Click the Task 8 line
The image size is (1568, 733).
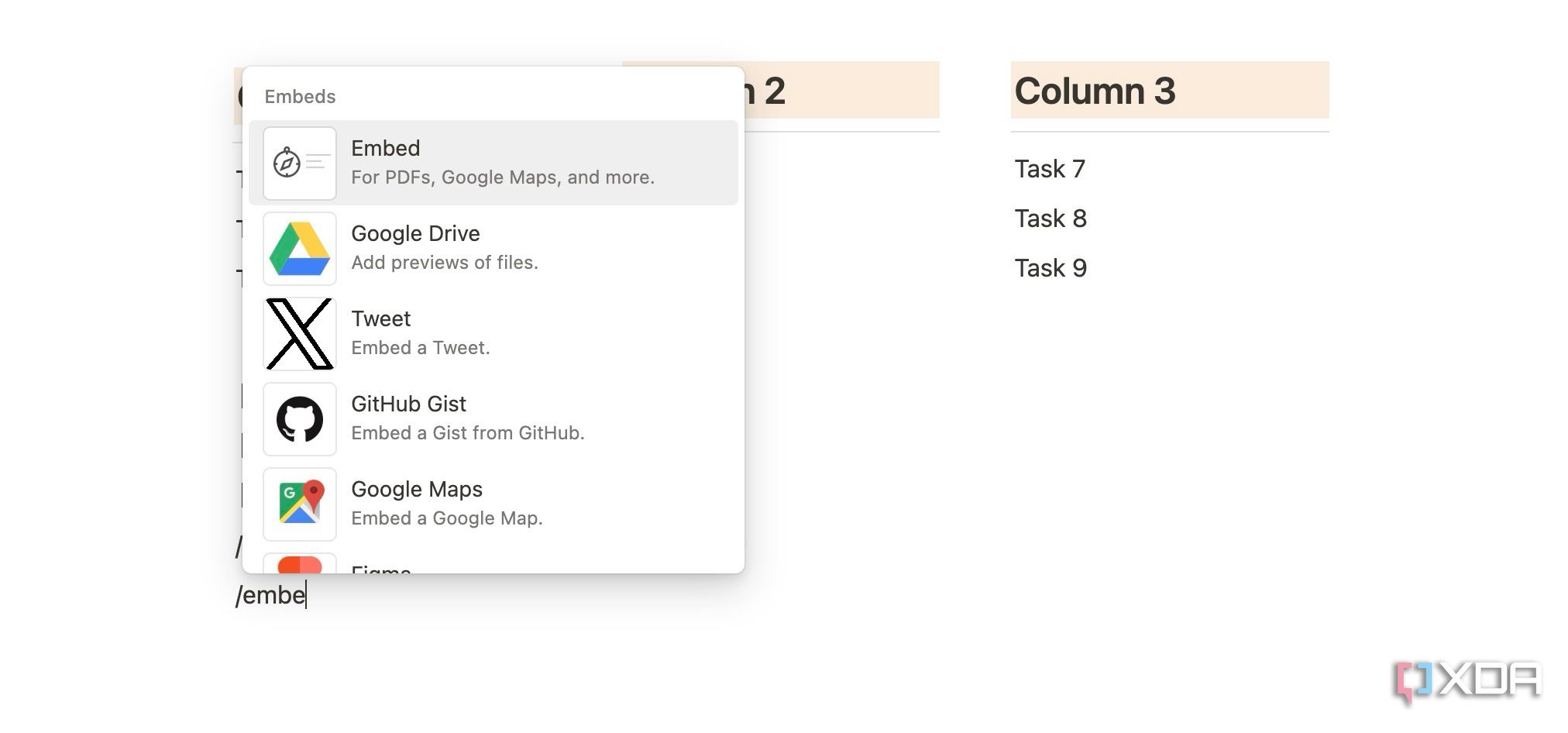pos(1050,219)
